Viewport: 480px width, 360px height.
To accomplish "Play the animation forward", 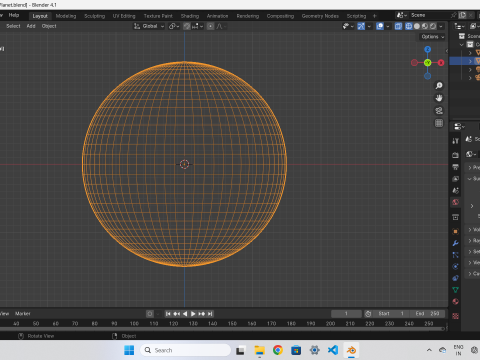I will point(193,314).
